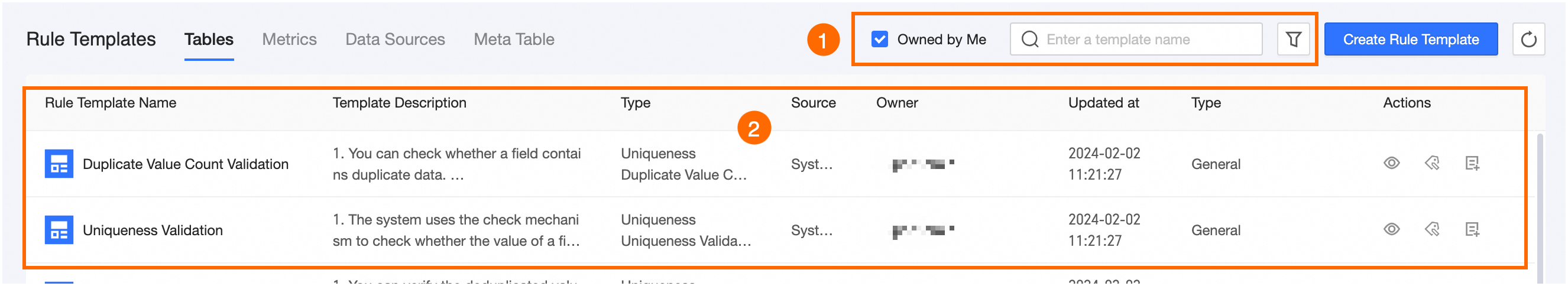This screenshot has width=1568, height=286.
Task: Click the Template Description column header
Action: [399, 103]
